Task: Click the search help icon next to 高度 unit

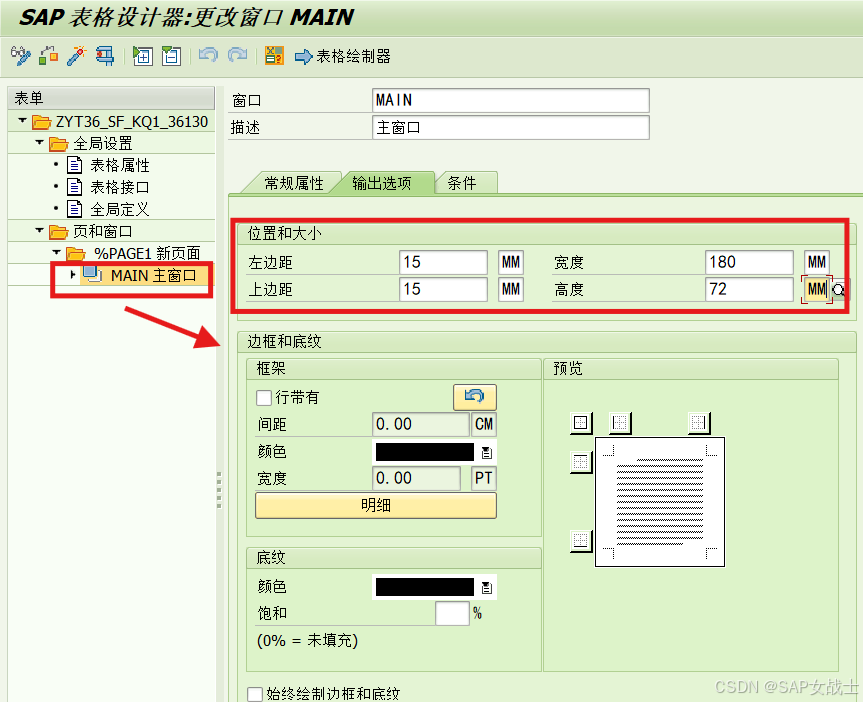Action: coord(839,290)
